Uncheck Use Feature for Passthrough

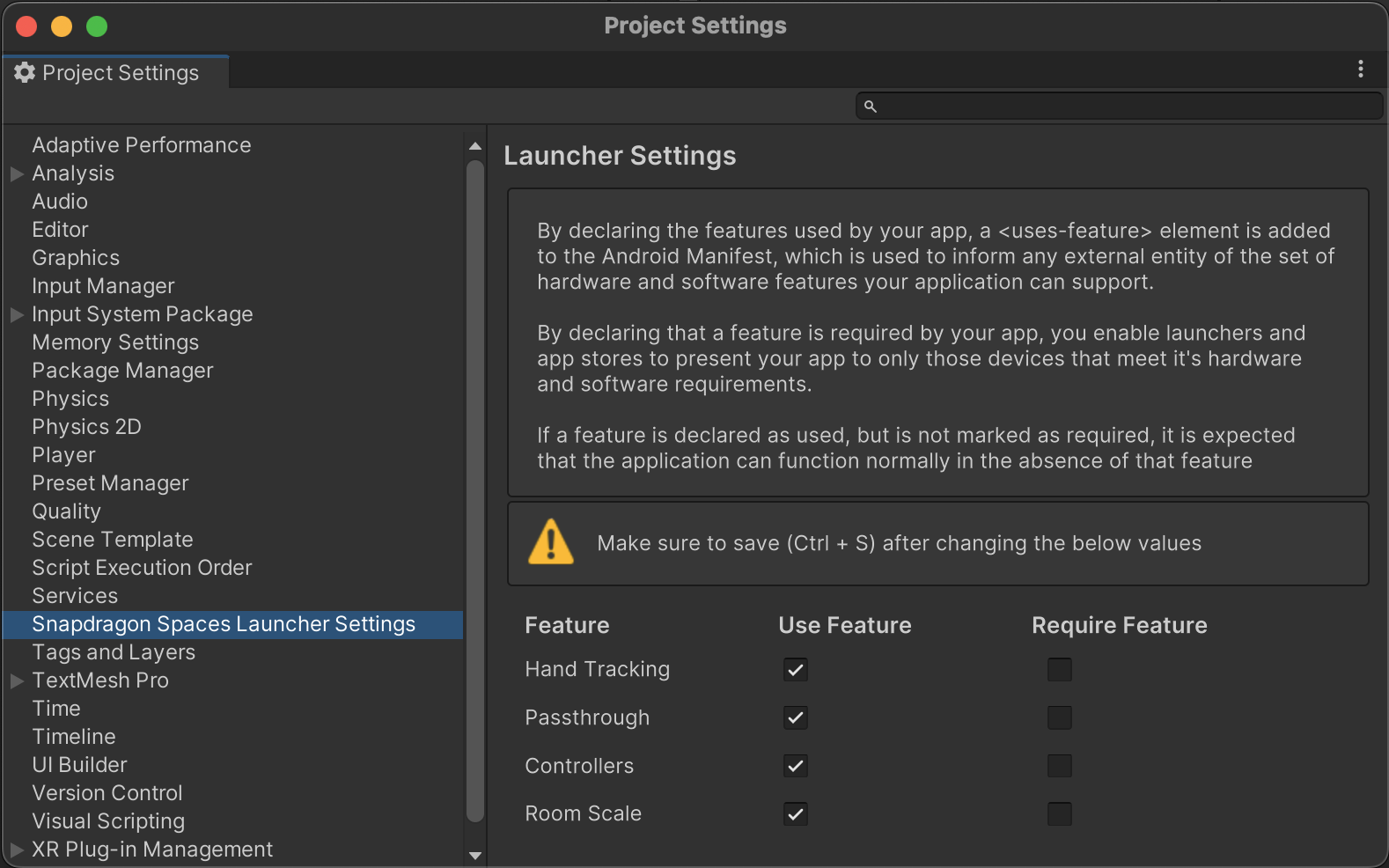[796, 718]
